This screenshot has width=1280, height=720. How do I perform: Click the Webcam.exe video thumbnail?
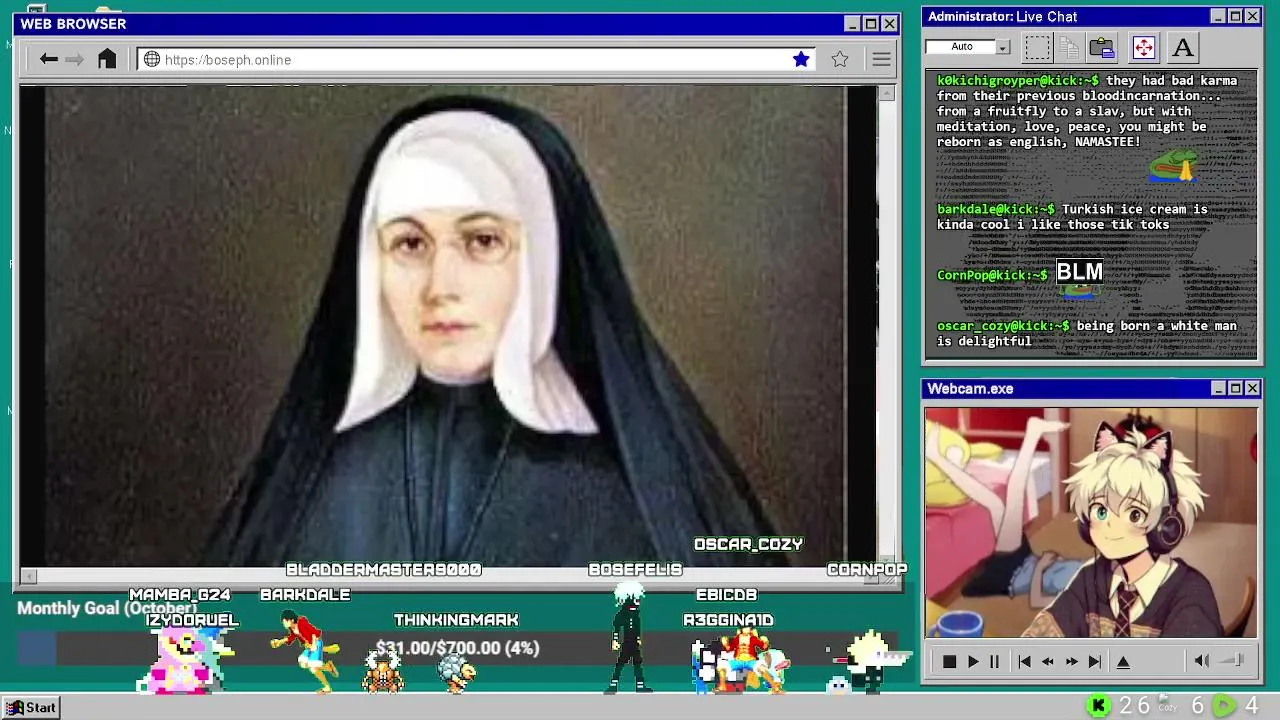[1091, 522]
